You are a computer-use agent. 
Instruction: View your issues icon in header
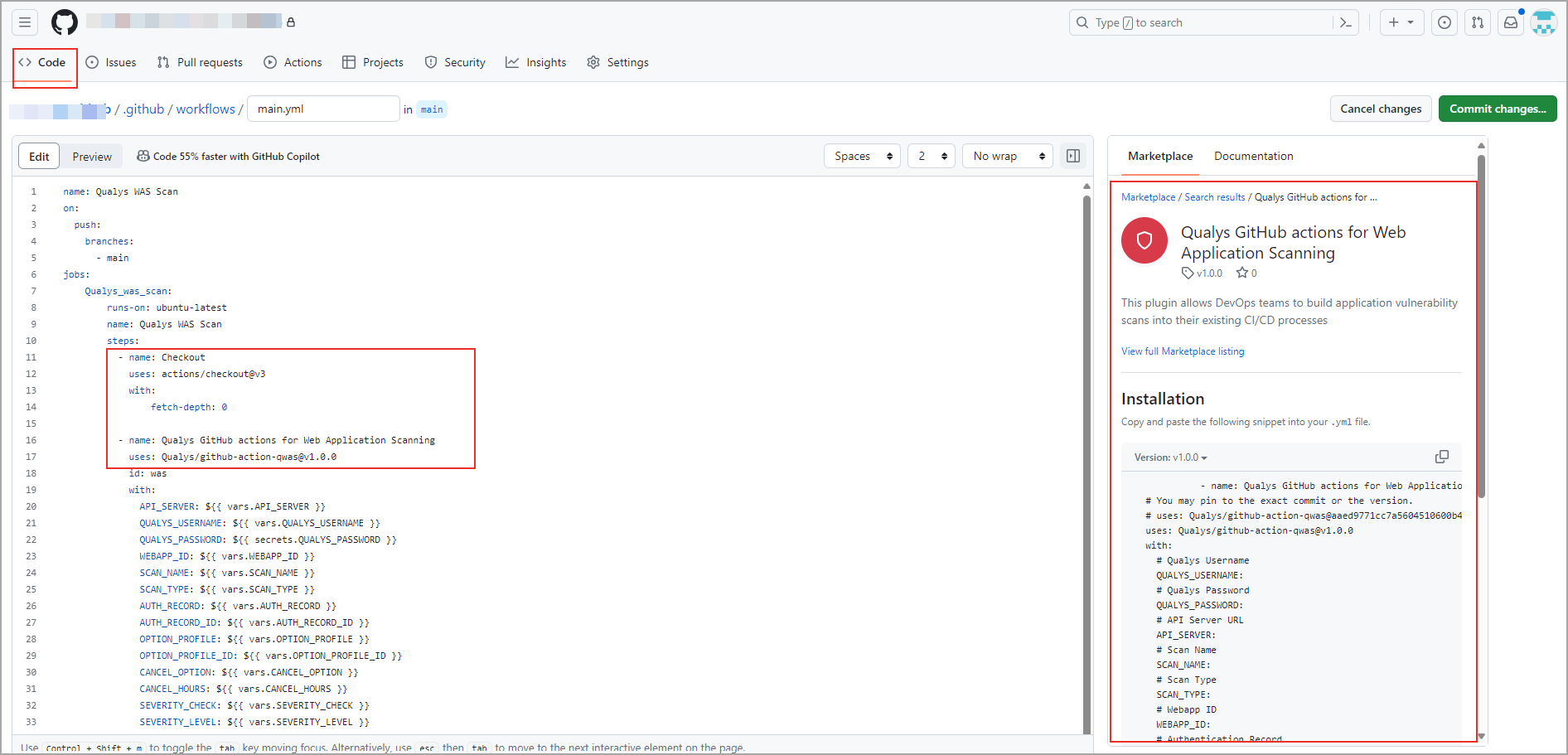1445,22
